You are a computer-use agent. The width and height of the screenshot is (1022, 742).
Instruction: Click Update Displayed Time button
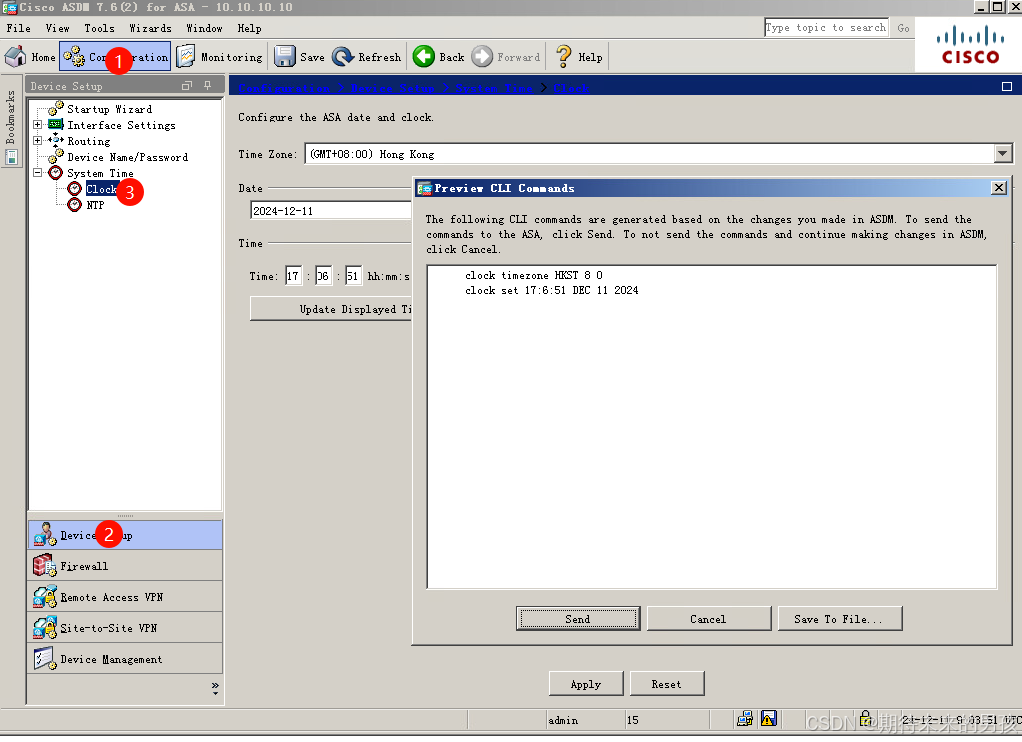331,309
